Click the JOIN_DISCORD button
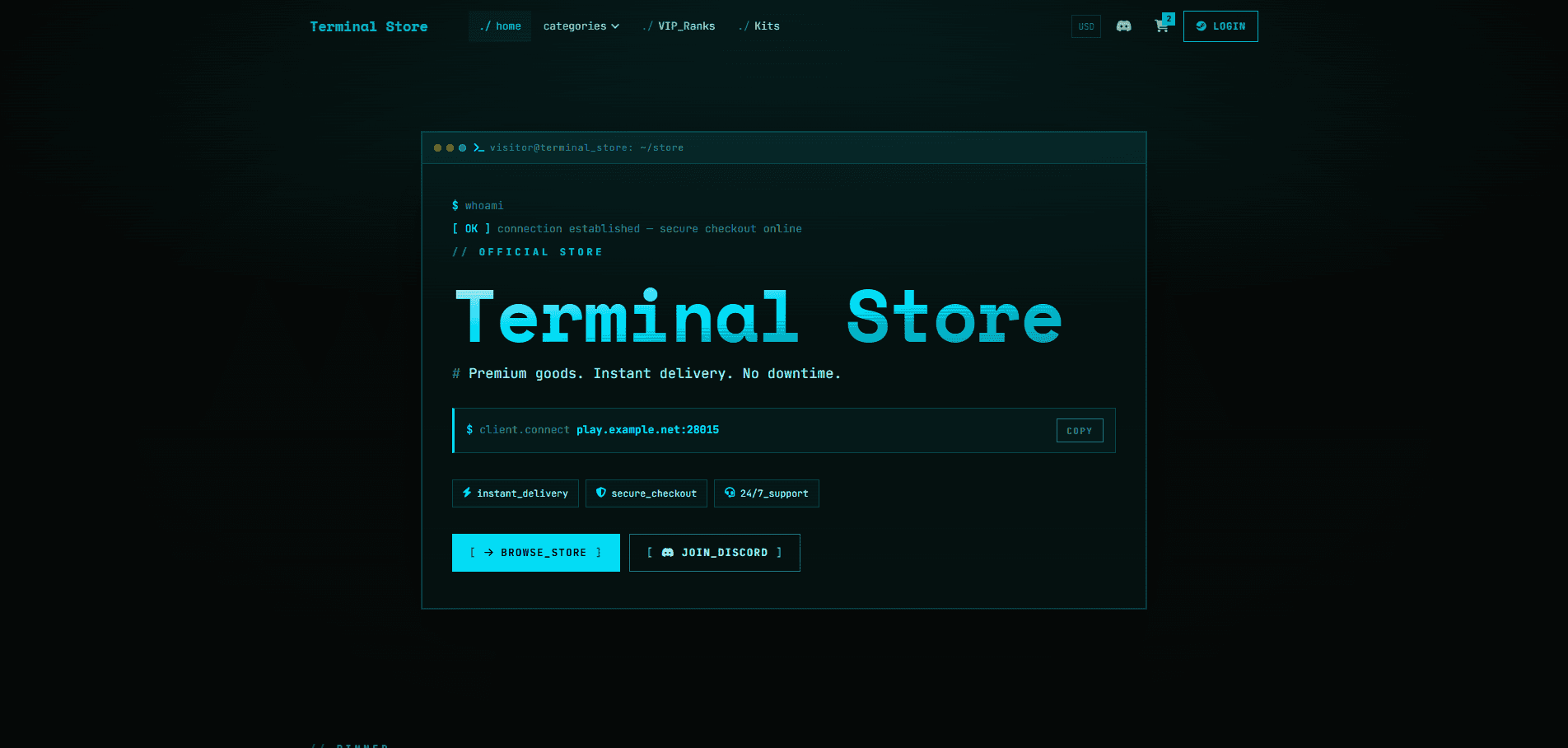This screenshot has width=1568, height=748. click(715, 553)
